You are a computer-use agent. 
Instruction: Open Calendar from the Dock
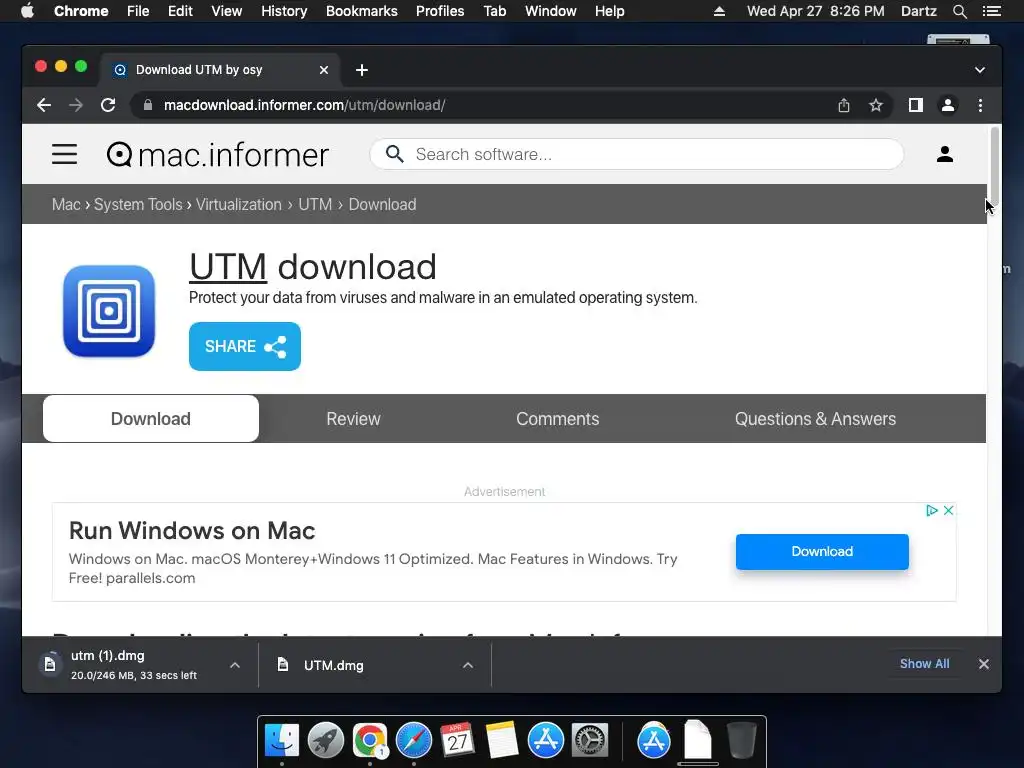(457, 741)
